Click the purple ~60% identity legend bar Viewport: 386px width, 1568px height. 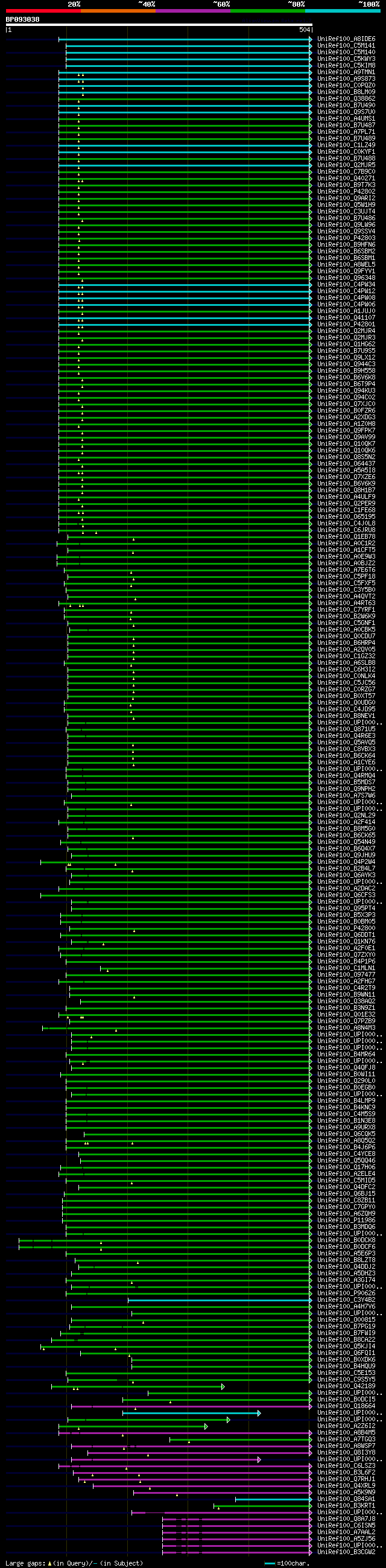point(193,11)
